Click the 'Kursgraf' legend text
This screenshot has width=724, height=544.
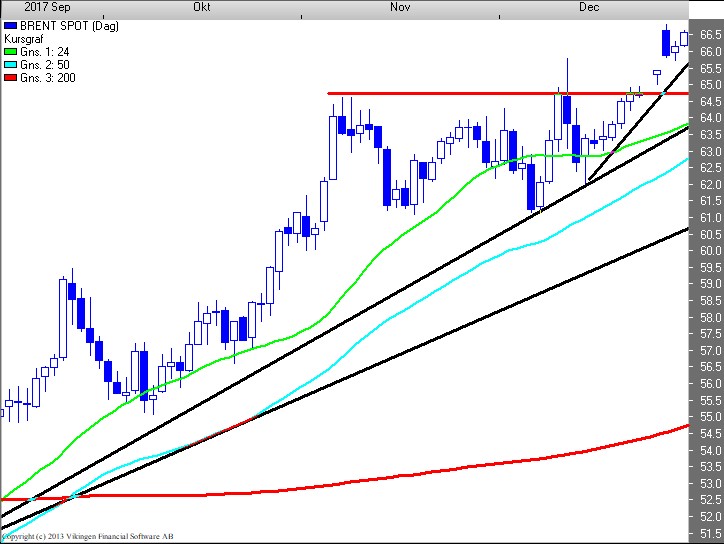pyautogui.click(x=24, y=39)
